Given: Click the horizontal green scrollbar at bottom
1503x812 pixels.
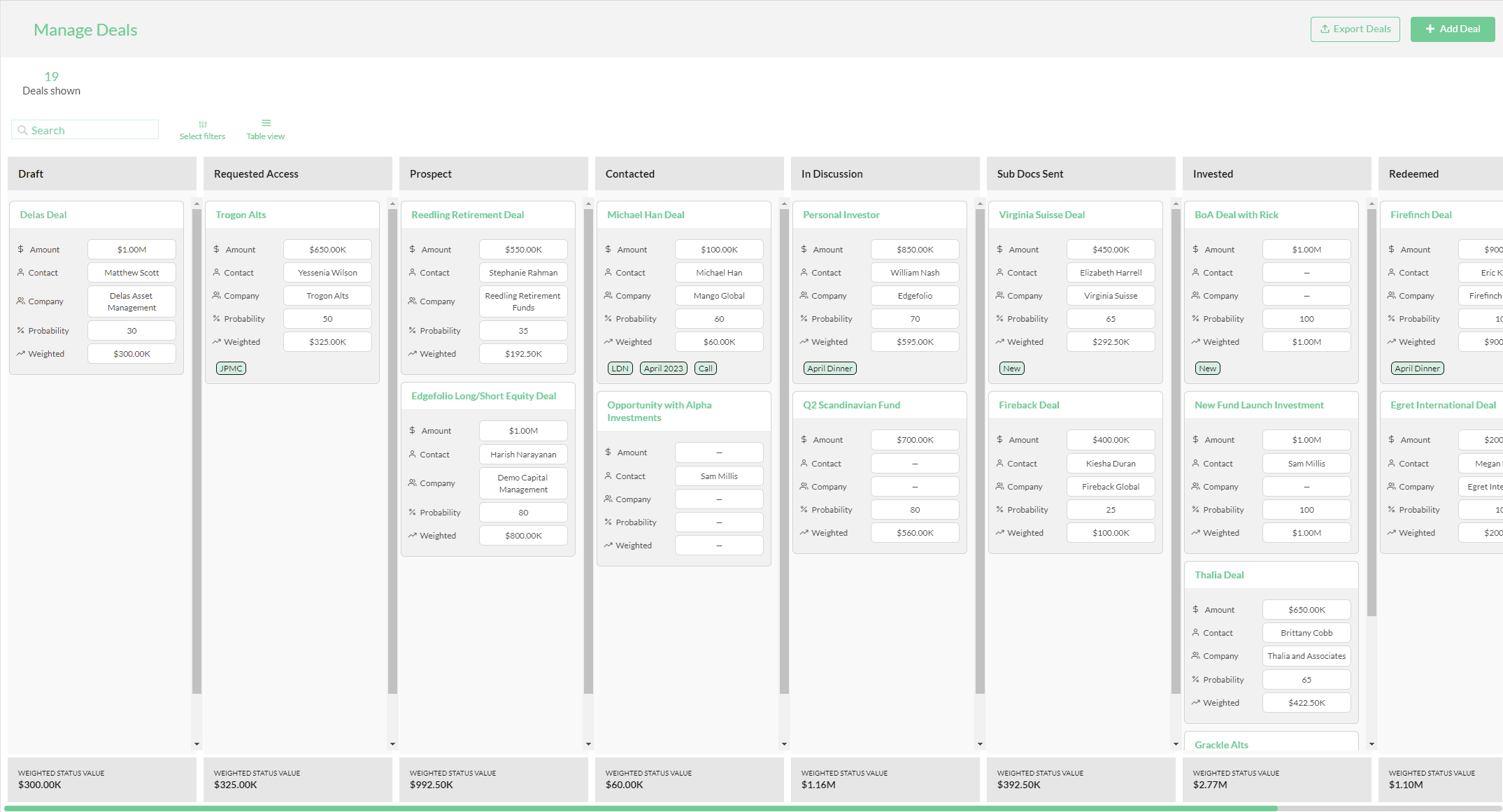Looking at the screenshot, I should (x=640, y=808).
